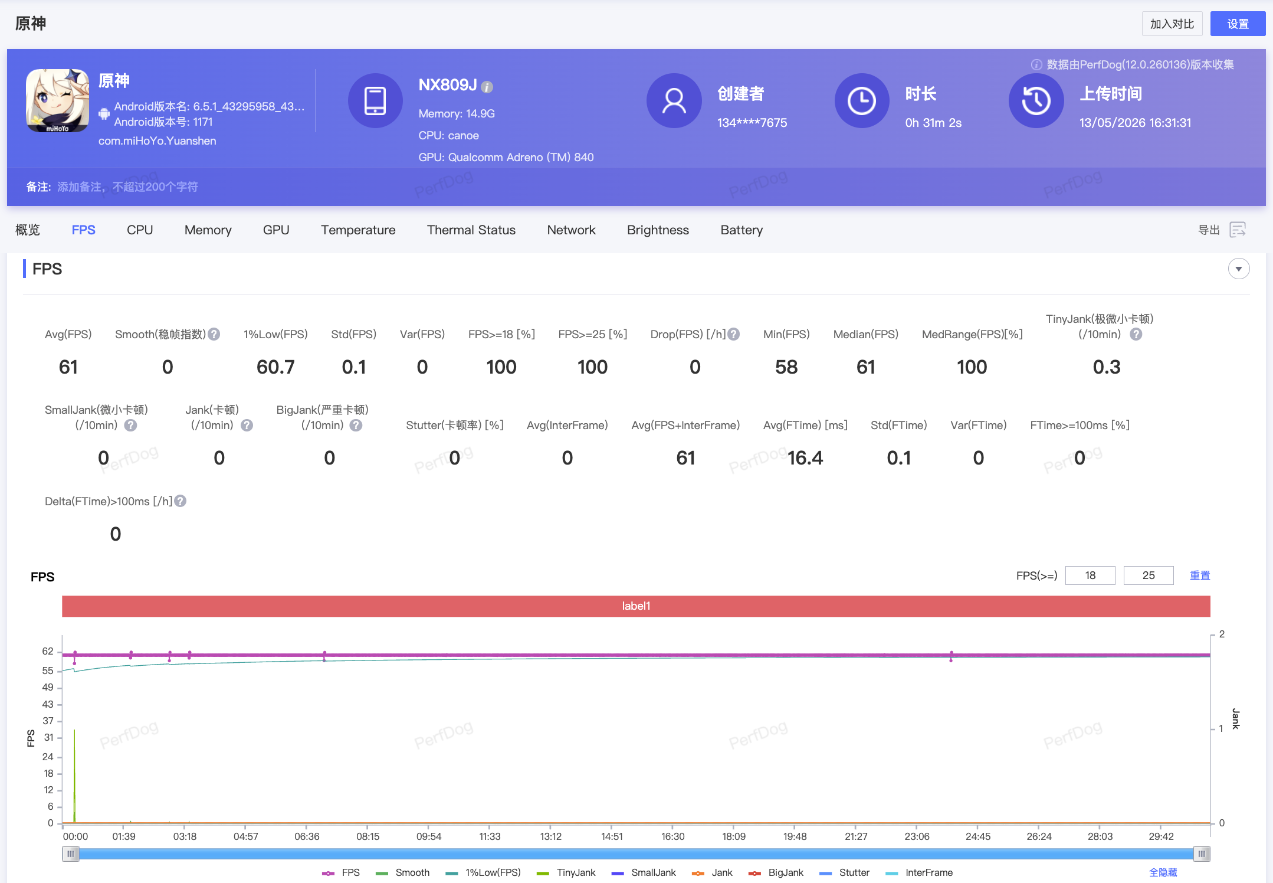
Task: Open help for TinyJank(极微小卡顿)
Action: pos(1136,334)
